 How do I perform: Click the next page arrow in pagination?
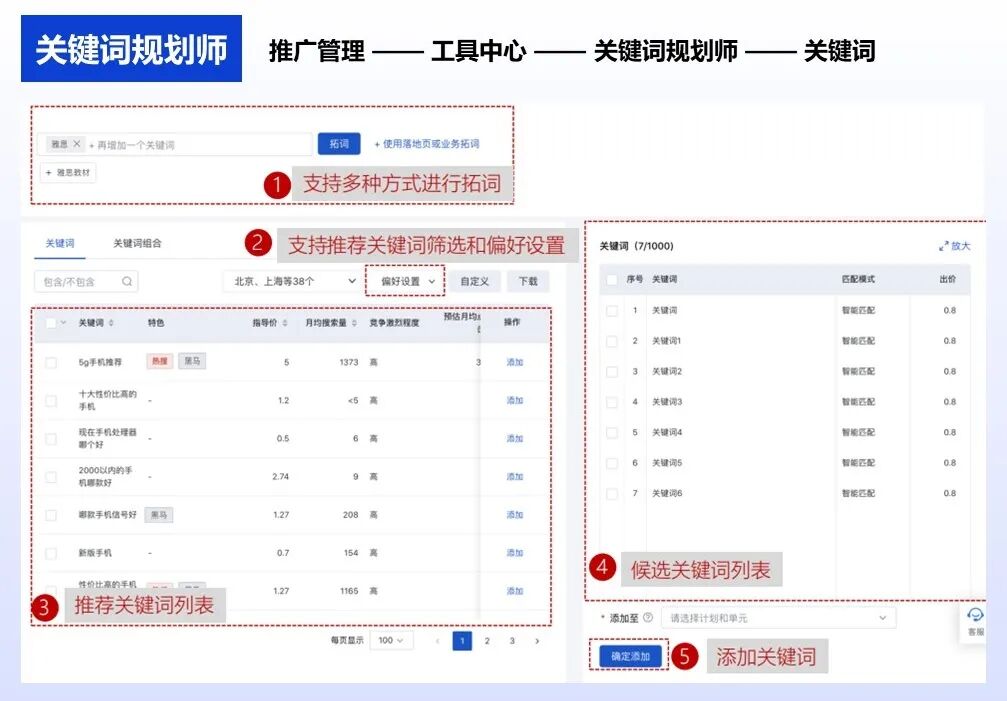[x=535, y=640]
